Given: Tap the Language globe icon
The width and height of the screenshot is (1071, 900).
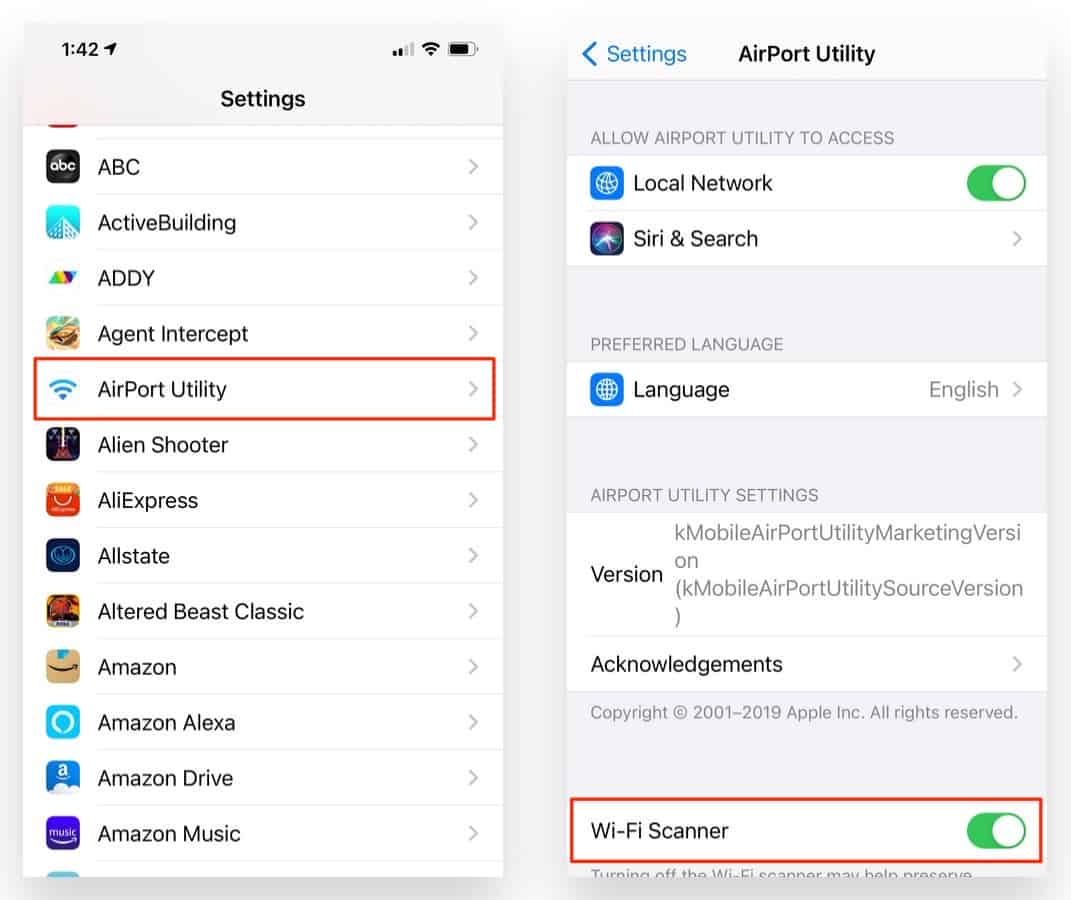Looking at the screenshot, I should pos(606,389).
